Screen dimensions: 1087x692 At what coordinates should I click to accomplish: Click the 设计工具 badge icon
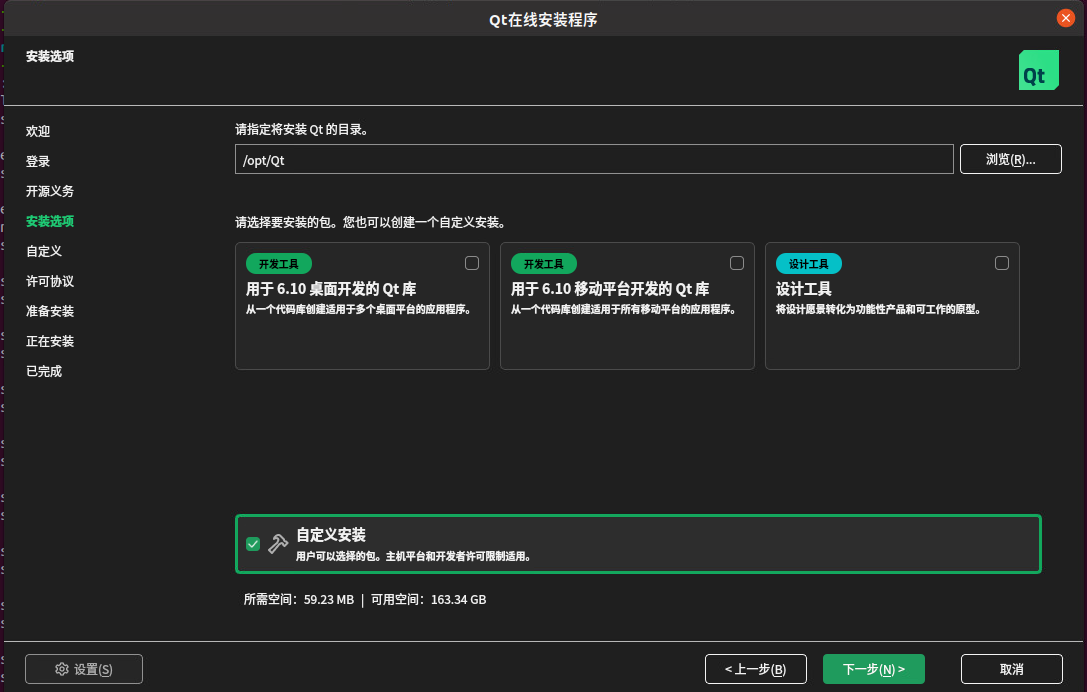(808, 263)
